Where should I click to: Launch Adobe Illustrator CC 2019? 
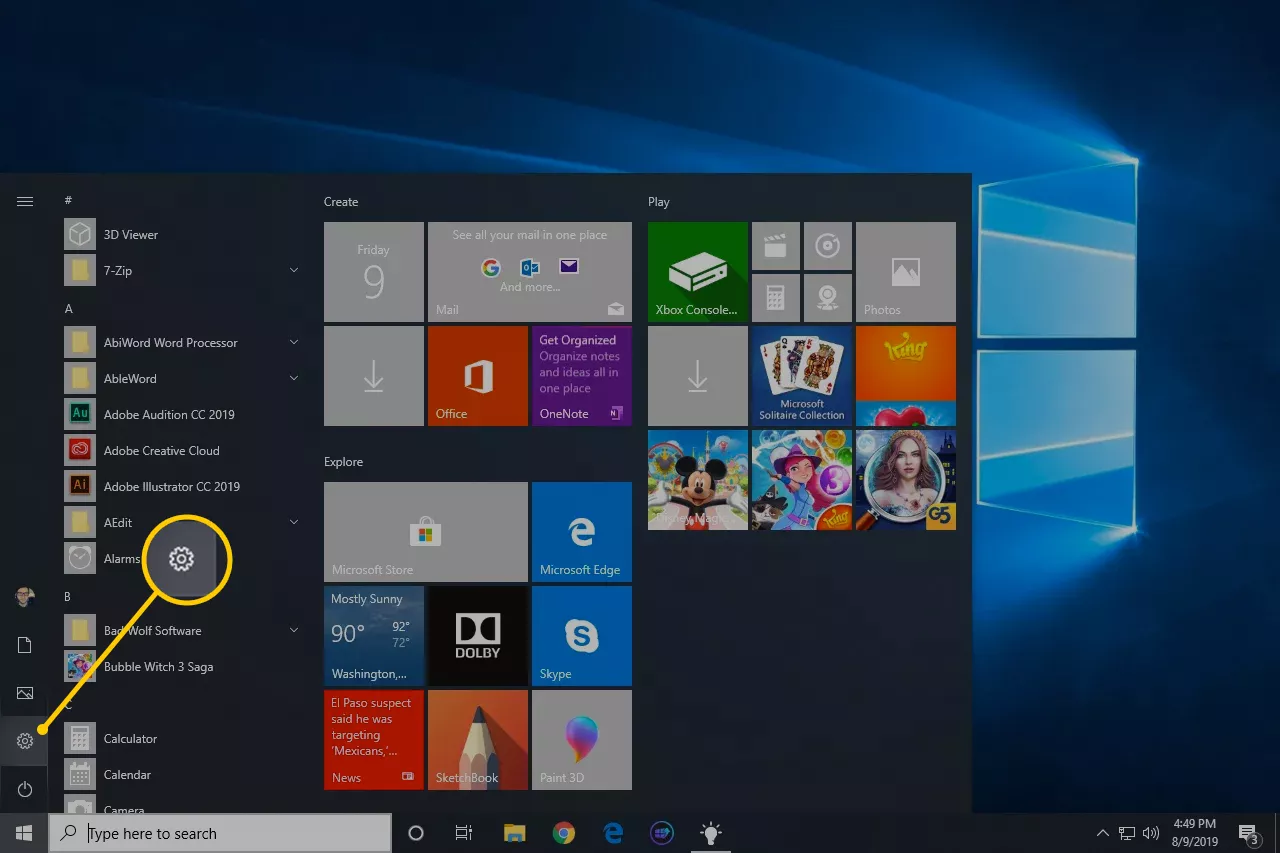click(171, 487)
